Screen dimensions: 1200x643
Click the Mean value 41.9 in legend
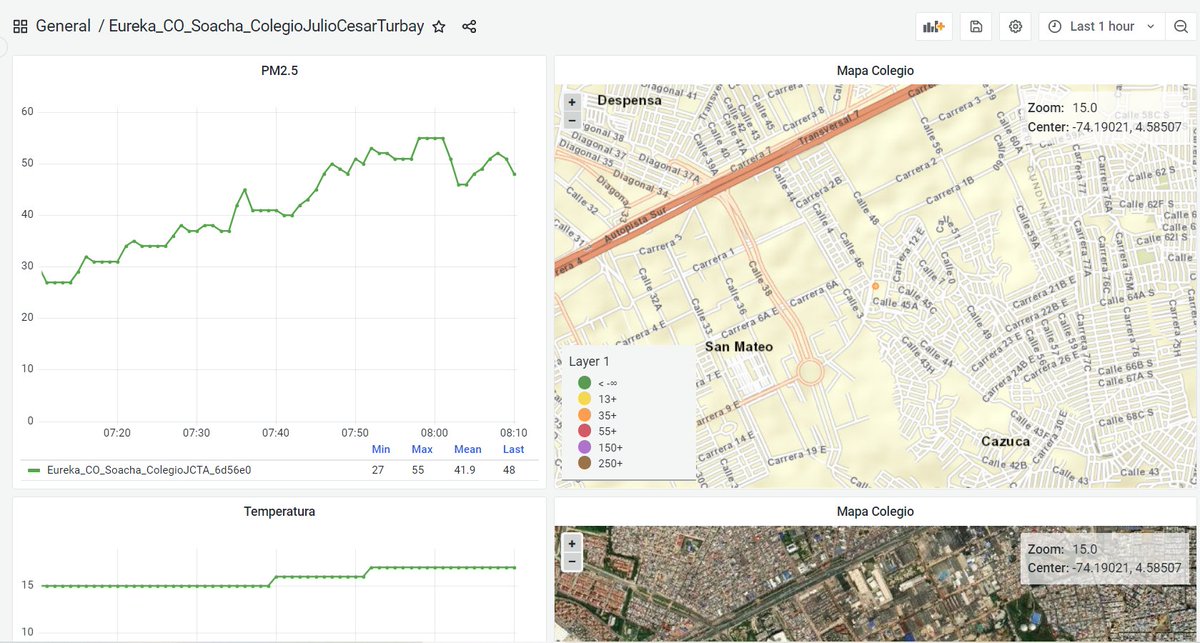(x=464, y=470)
